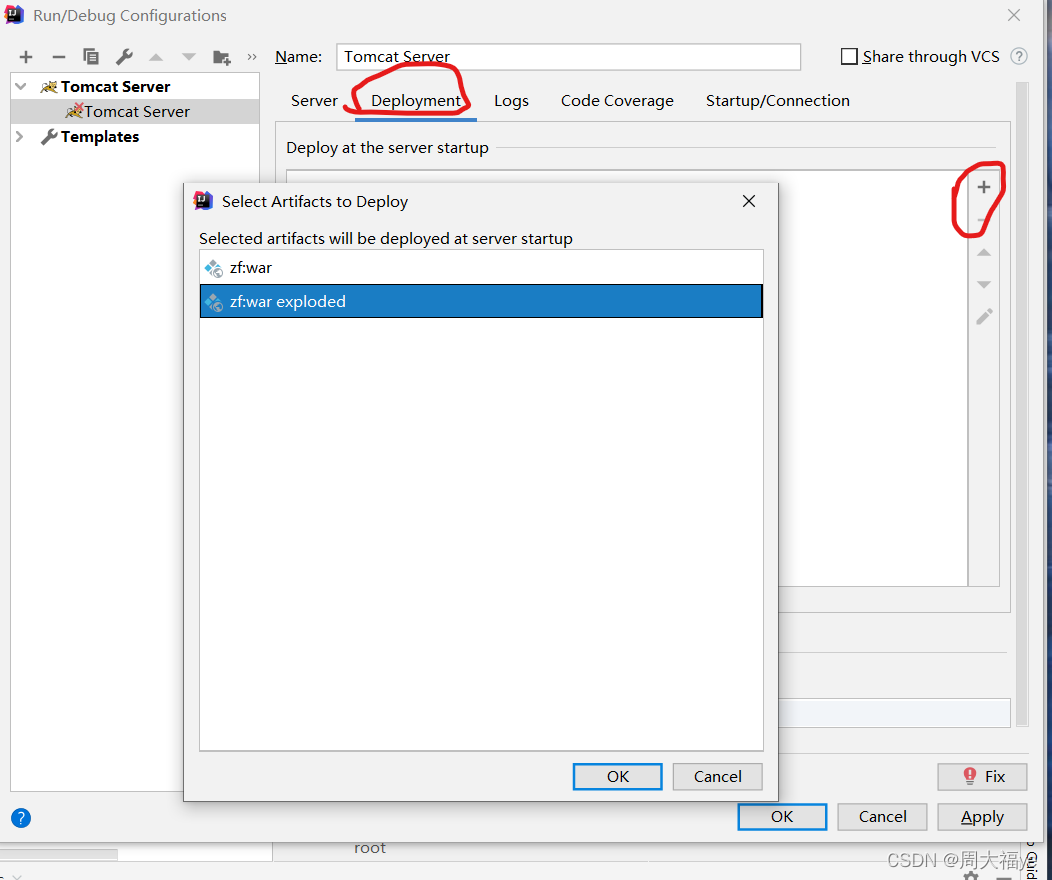Expand the Templates tree node

point(19,137)
